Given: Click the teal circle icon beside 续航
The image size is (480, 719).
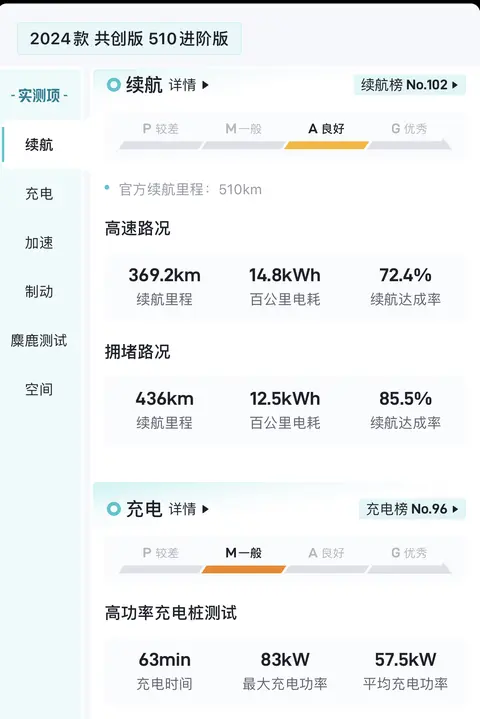Looking at the screenshot, I should (113, 85).
